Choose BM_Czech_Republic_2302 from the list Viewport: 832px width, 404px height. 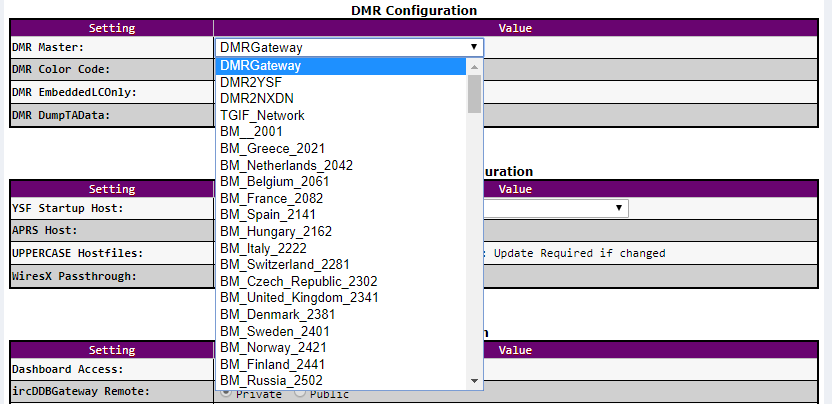coord(342,281)
